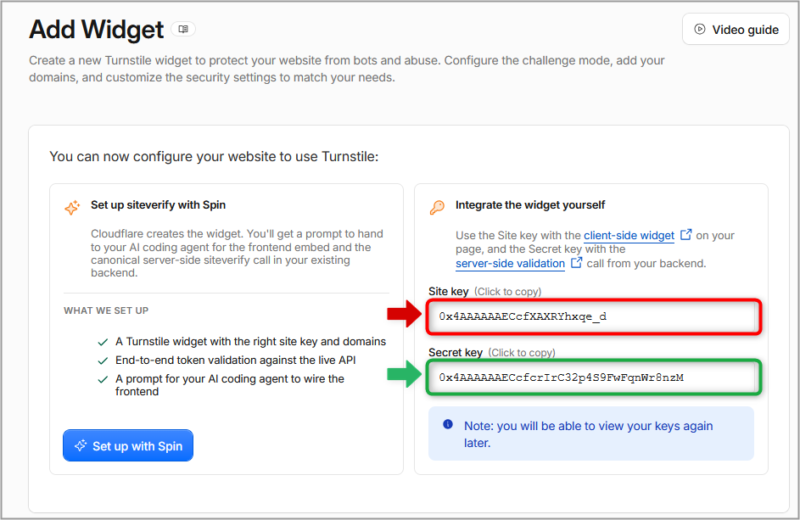
Task: Click the 'Cloudflare creates the widget' description paragraph
Action: [x=237, y=253]
